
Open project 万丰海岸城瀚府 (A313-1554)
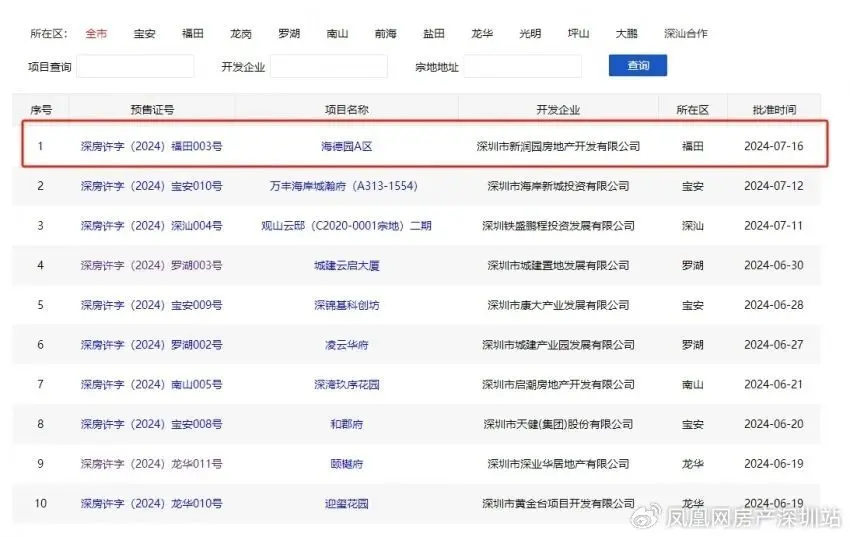344,186
